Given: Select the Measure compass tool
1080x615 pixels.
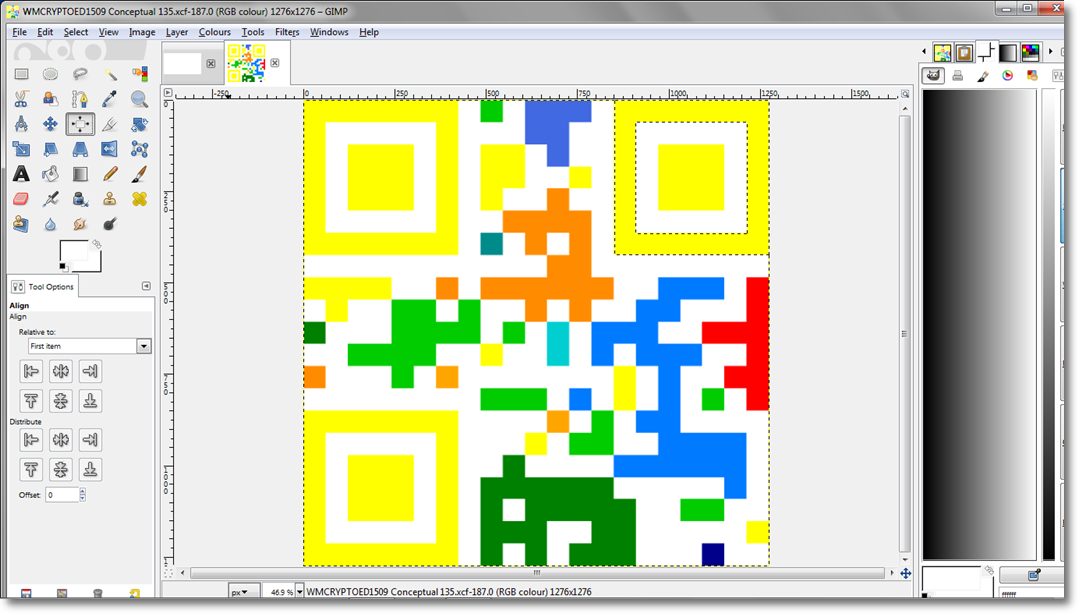Looking at the screenshot, I should point(21,124).
